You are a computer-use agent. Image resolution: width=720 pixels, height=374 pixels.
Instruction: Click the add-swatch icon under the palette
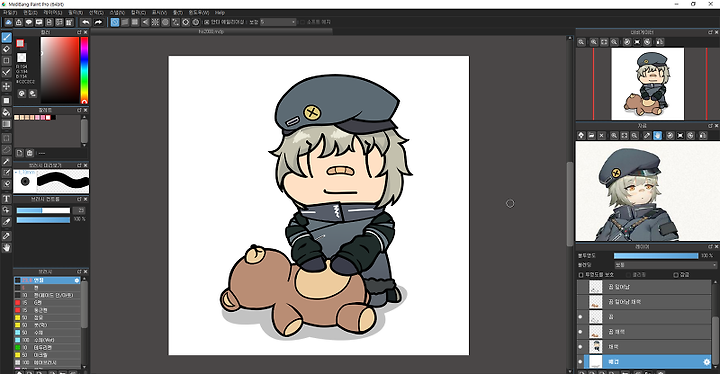point(20,153)
